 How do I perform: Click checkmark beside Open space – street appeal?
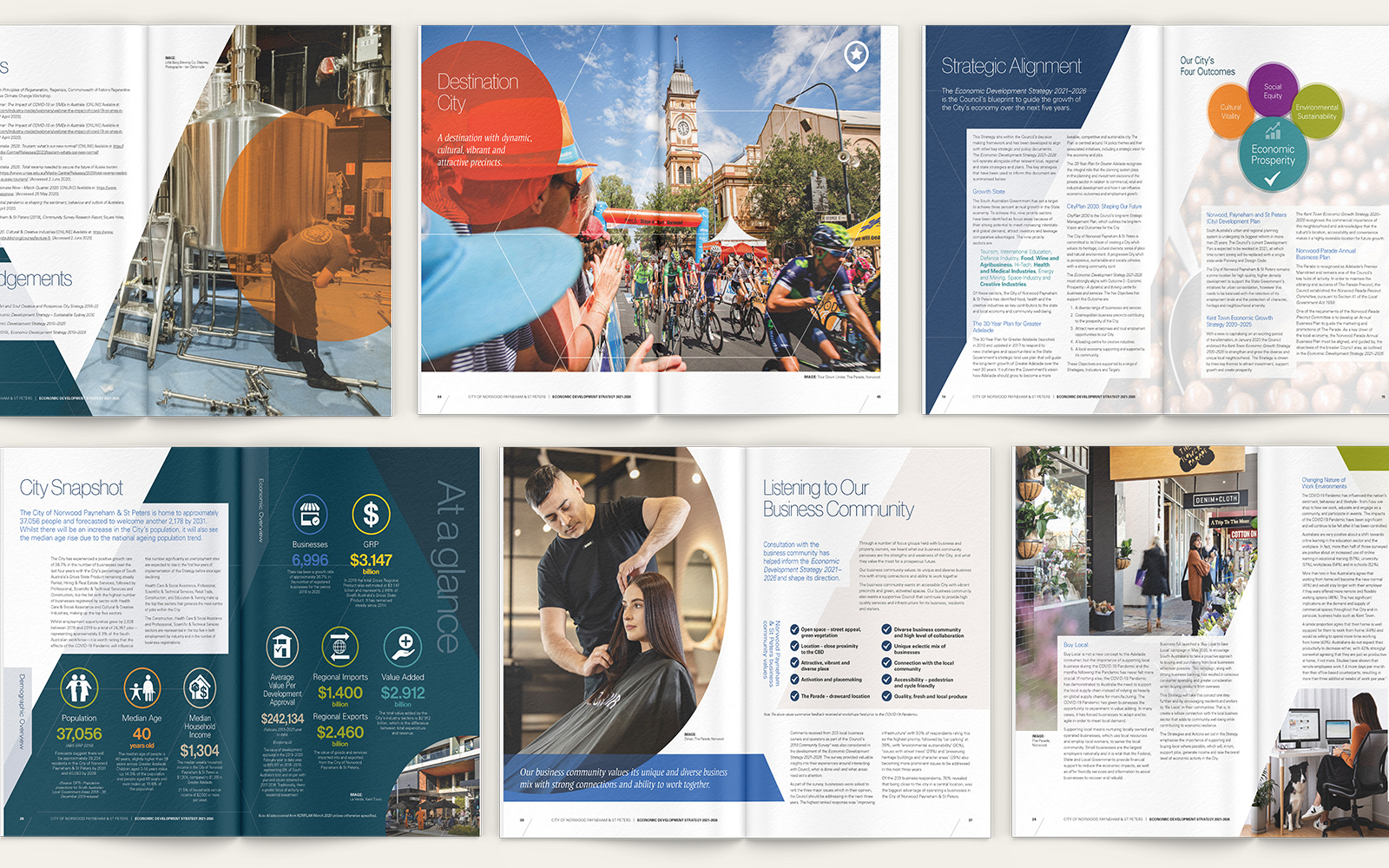coord(793,630)
